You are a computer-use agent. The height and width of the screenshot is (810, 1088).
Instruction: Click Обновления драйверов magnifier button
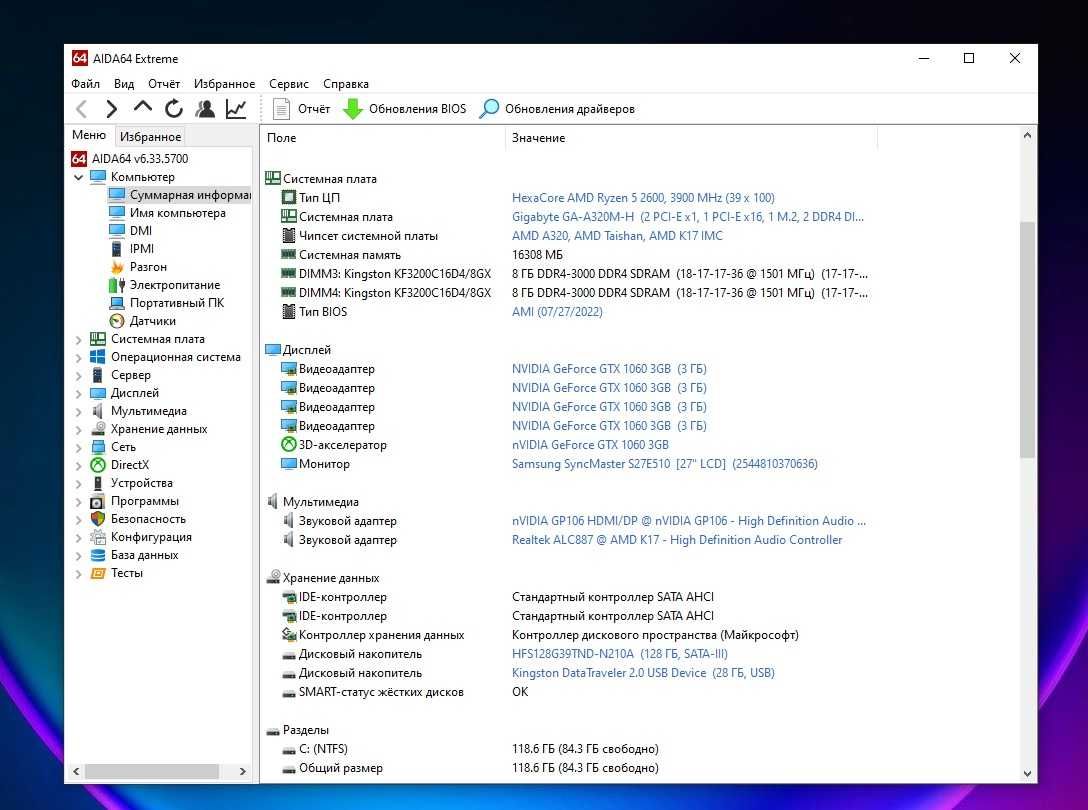pos(557,109)
